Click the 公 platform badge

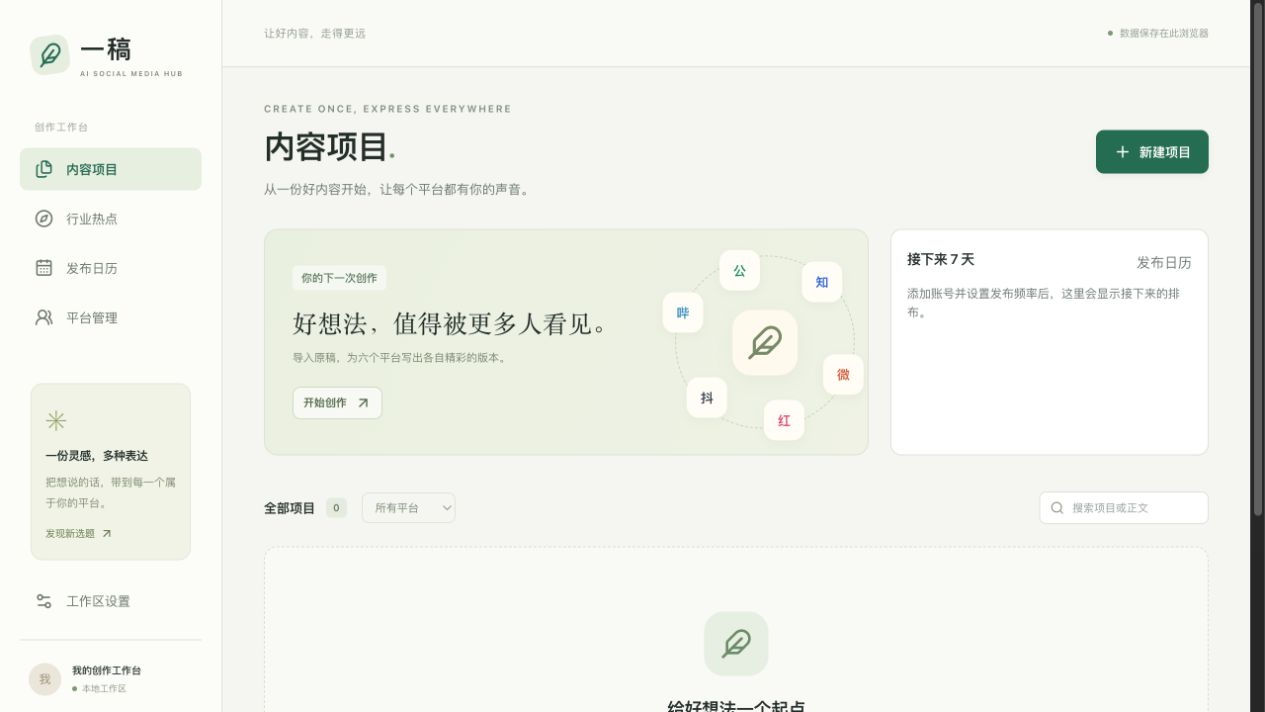click(740, 271)
